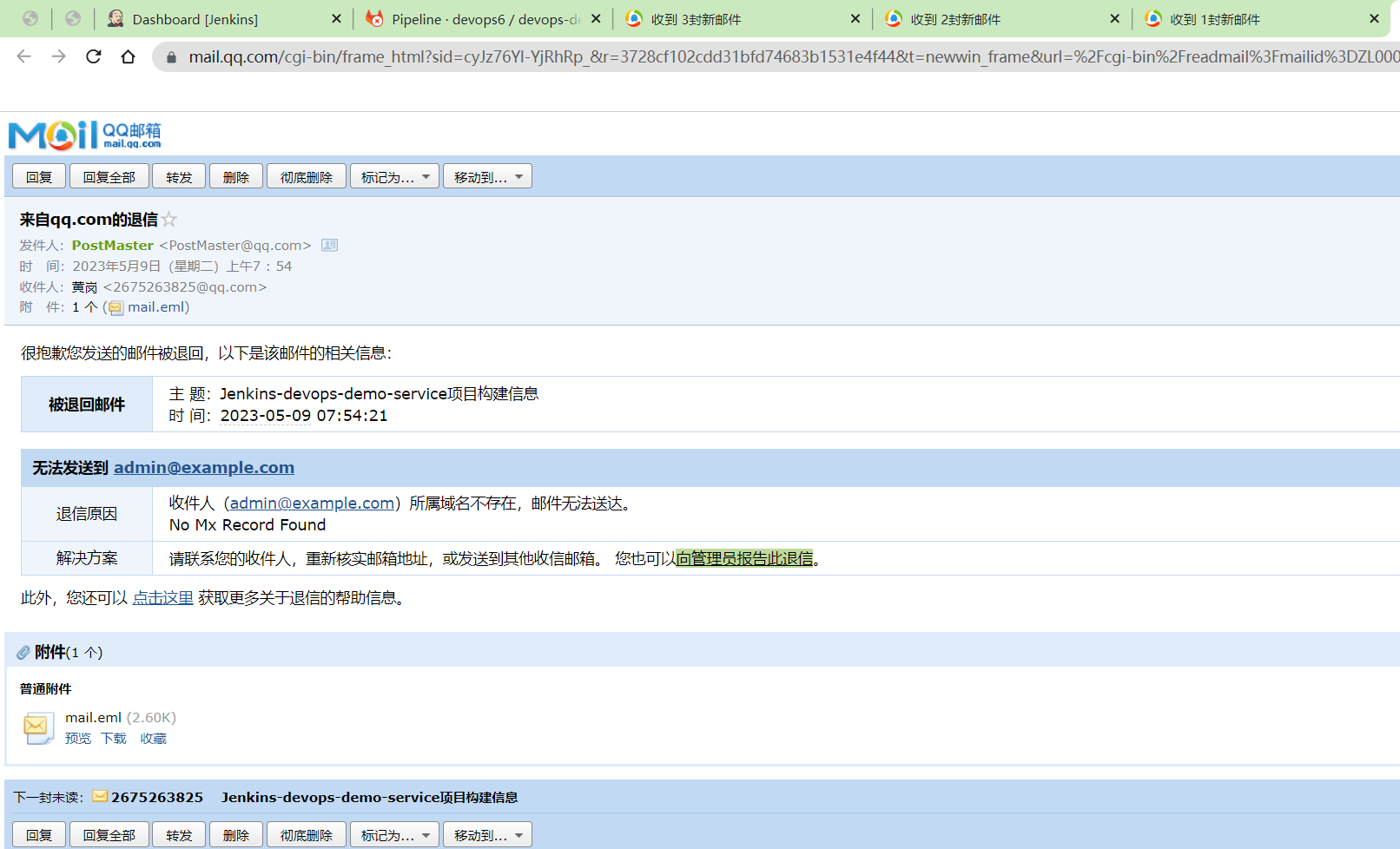This screenshot has width=1400, height=849.
Task: Click the bottom 彻底删除 button
Action: click(x=307, y=834)
